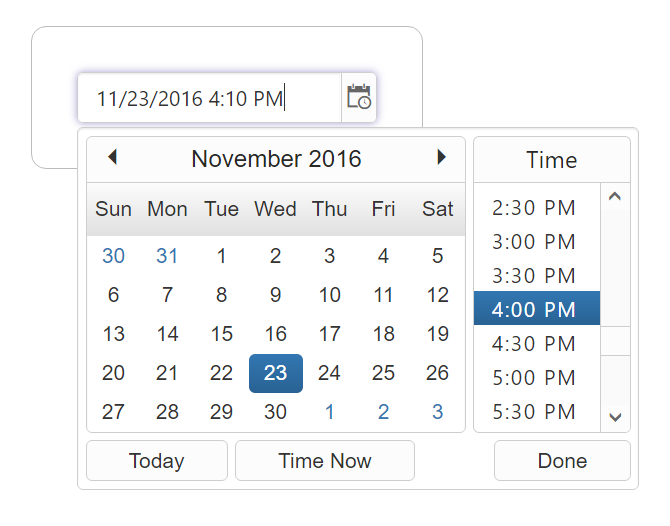
Task: Select 4:30 PM in time list
Action: tap(536, 344)
